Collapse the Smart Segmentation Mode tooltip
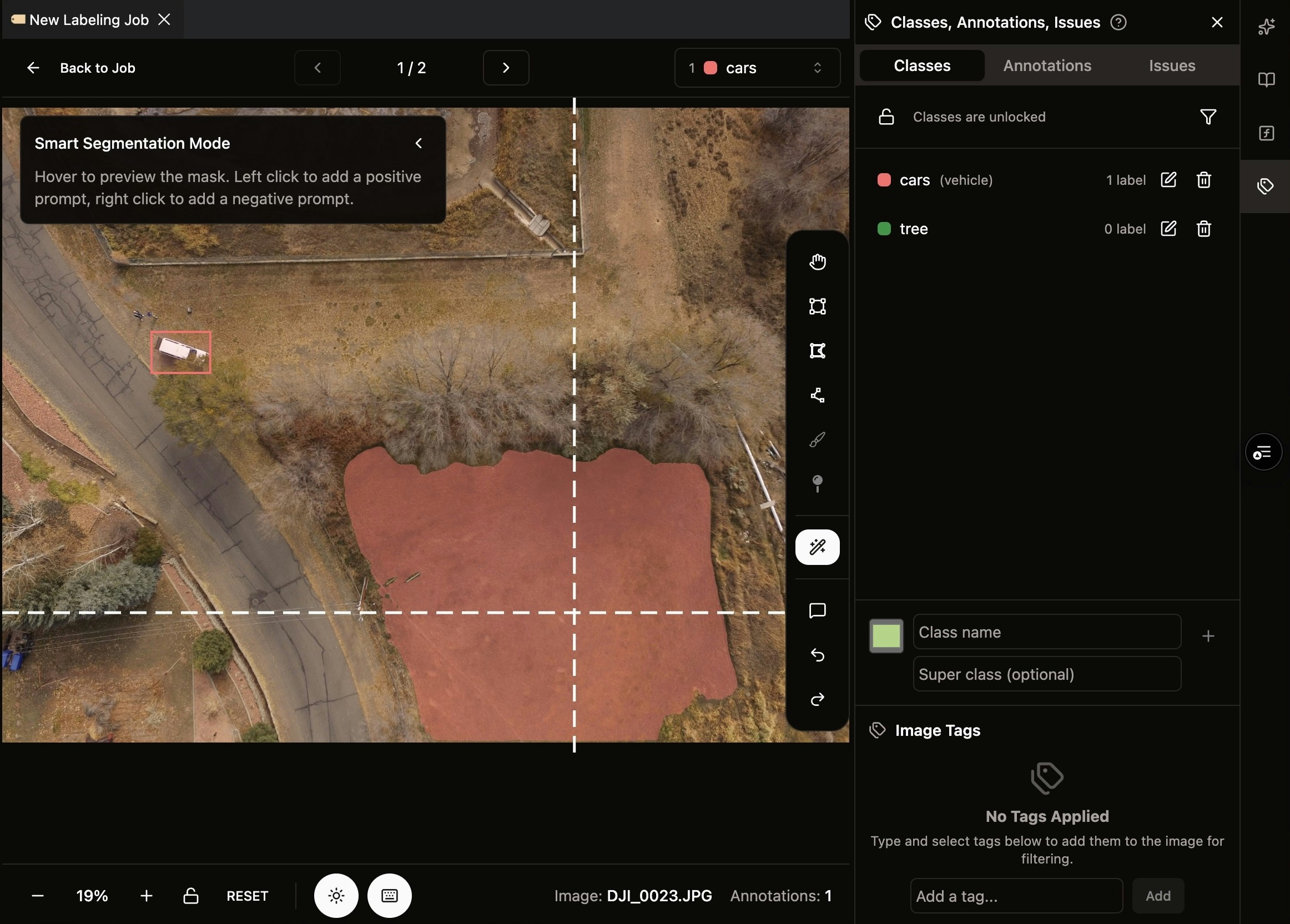 (419, 143)
